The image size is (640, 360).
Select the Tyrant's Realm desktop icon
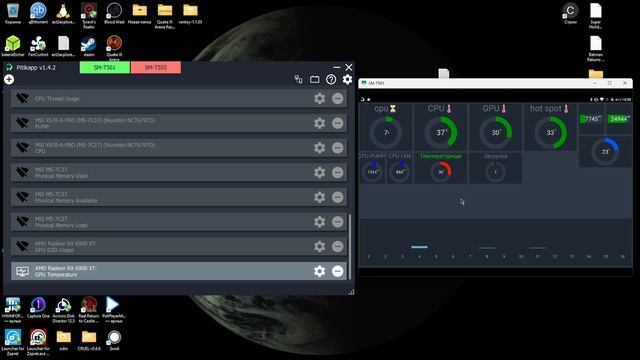[x=89, y=16]
